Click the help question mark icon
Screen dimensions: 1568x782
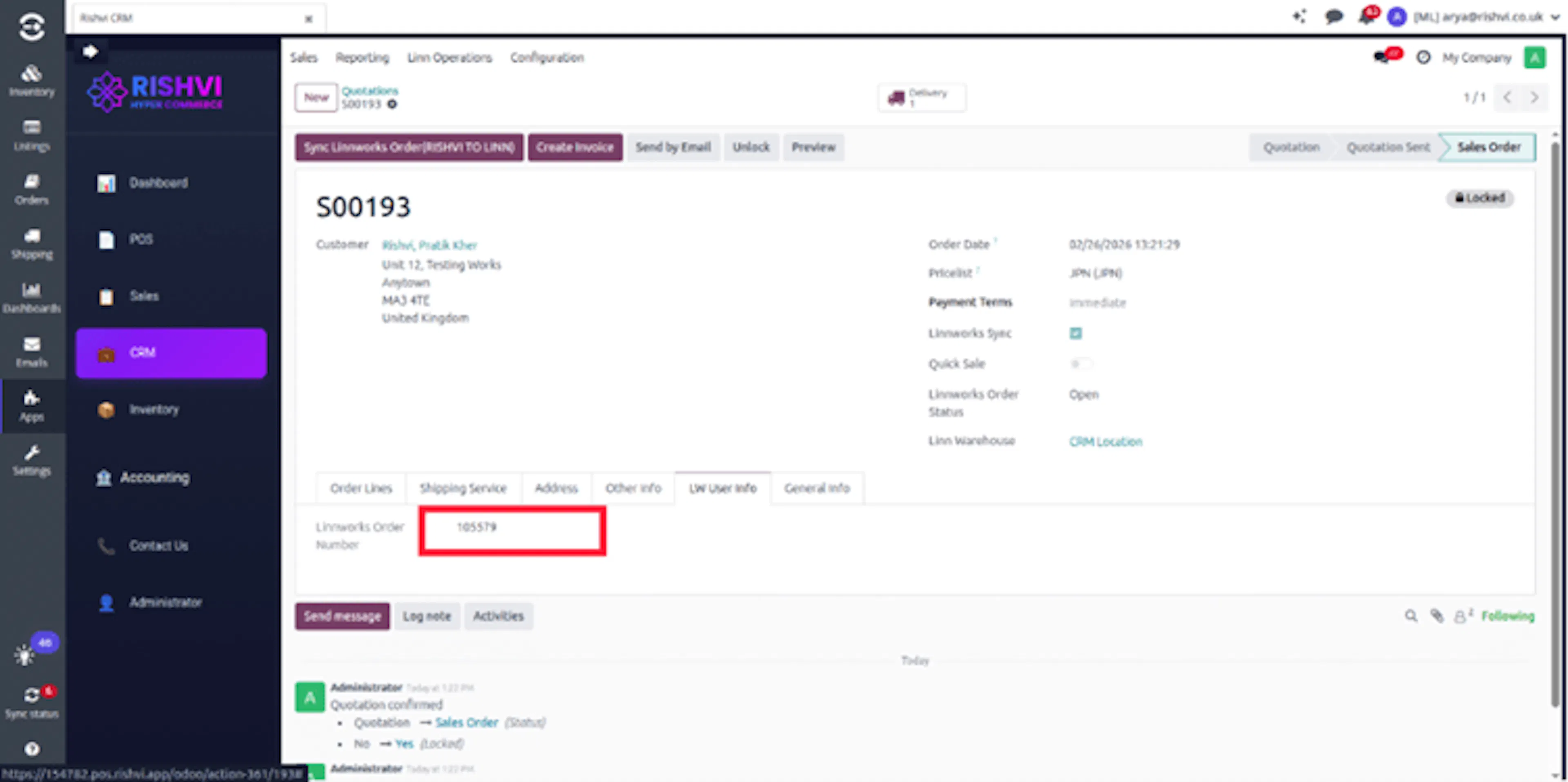click(32, 749)
